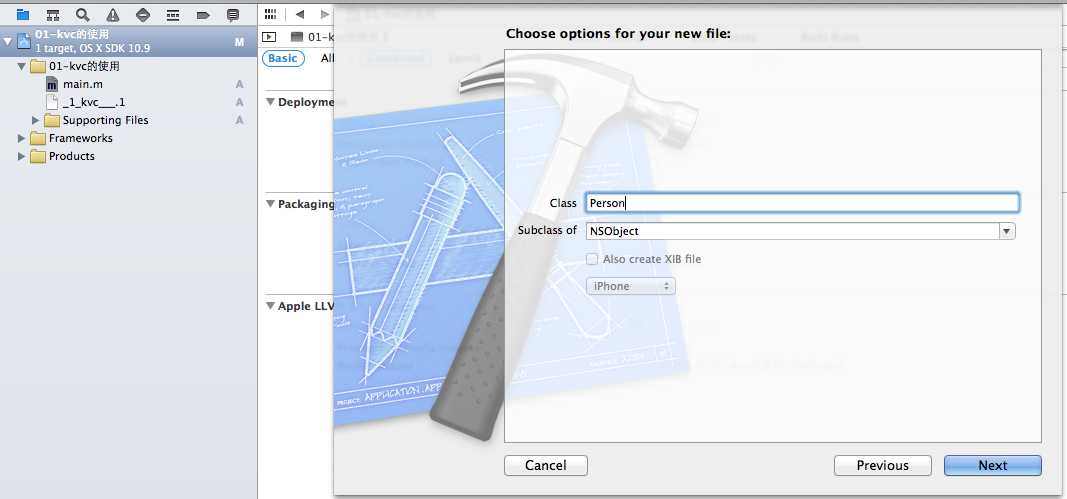Open the Project navigator folder icon
This screenshot has height=499, width=1067.
click(23, 14)
